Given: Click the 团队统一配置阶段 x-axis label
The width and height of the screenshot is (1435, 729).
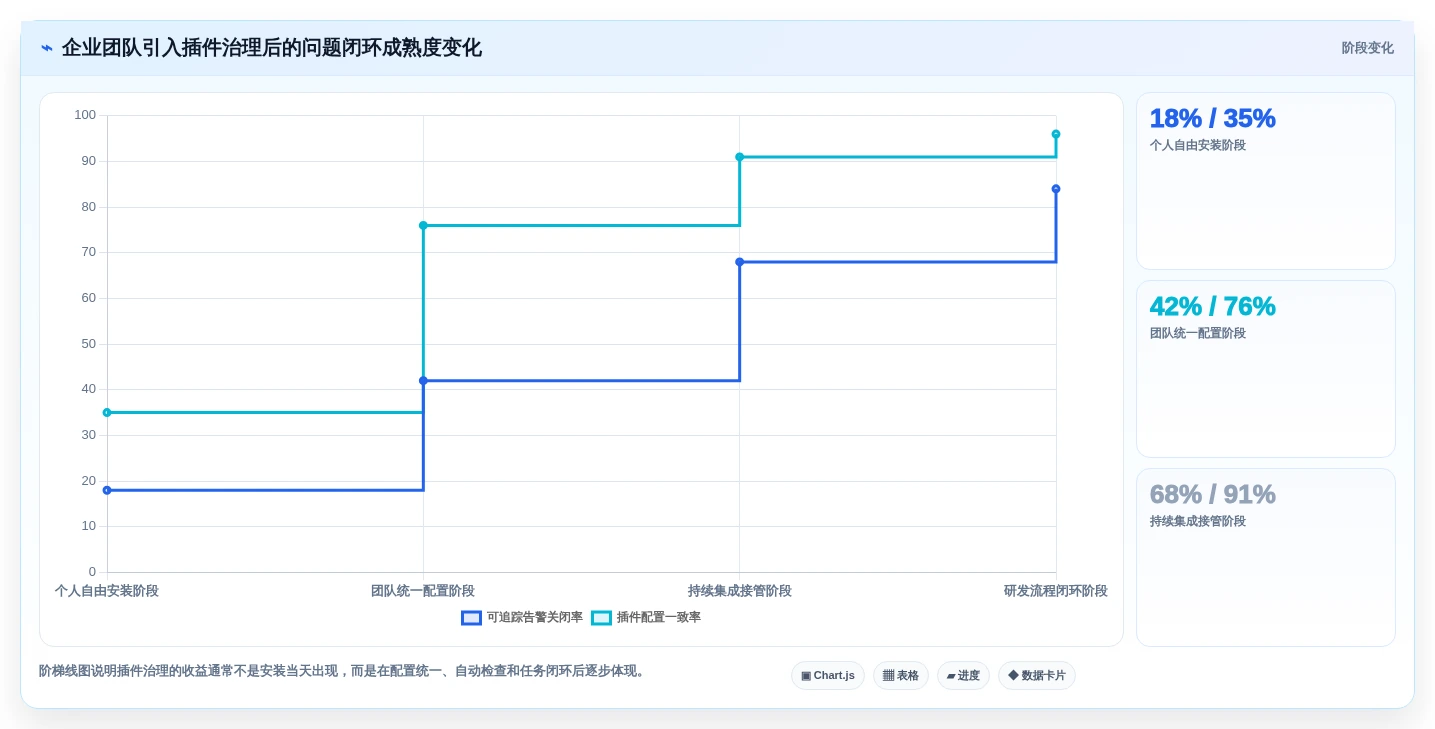Looking at the screenshot, I should point(423,591).
